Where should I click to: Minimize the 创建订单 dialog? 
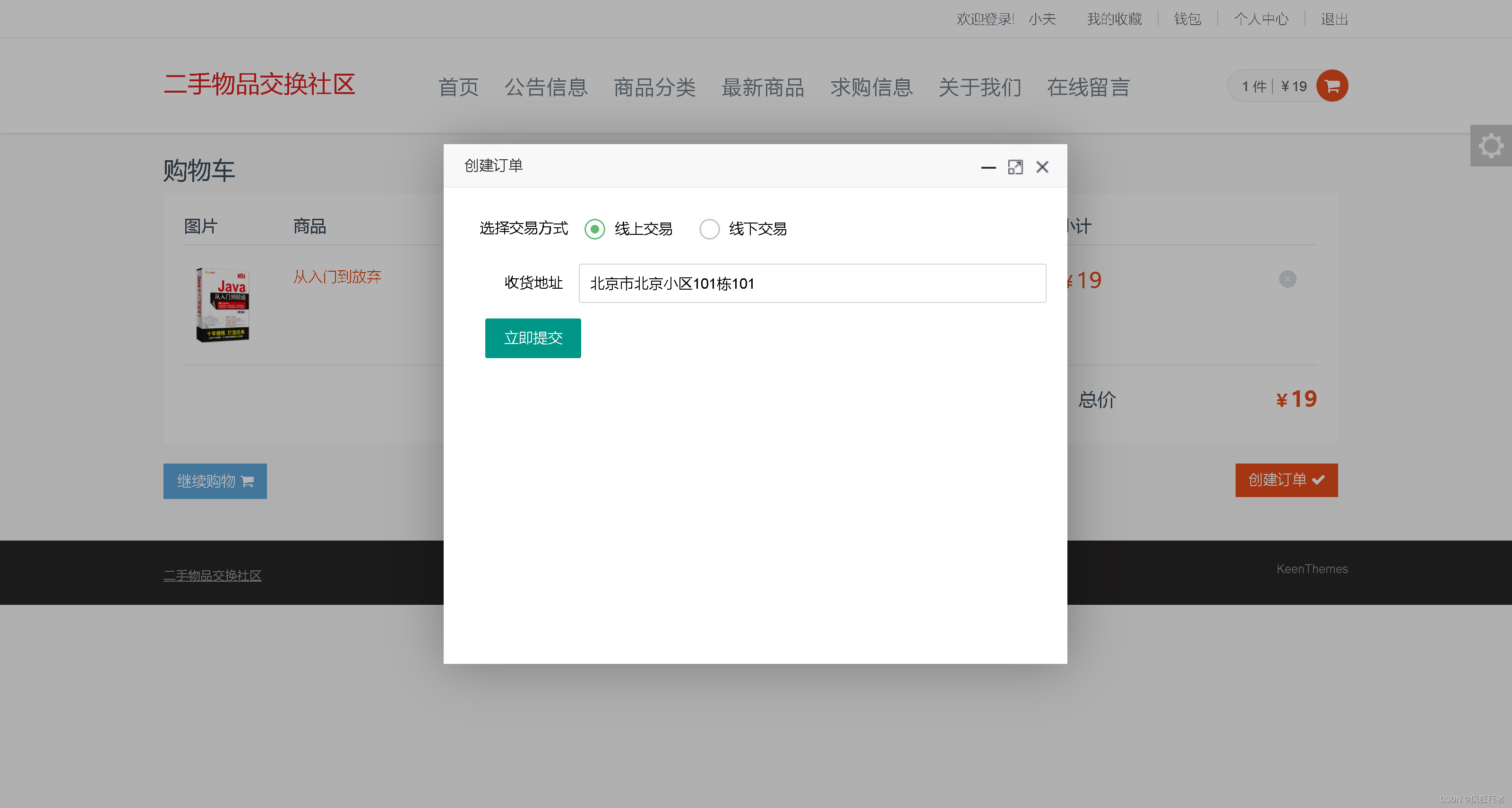(988, 168)
